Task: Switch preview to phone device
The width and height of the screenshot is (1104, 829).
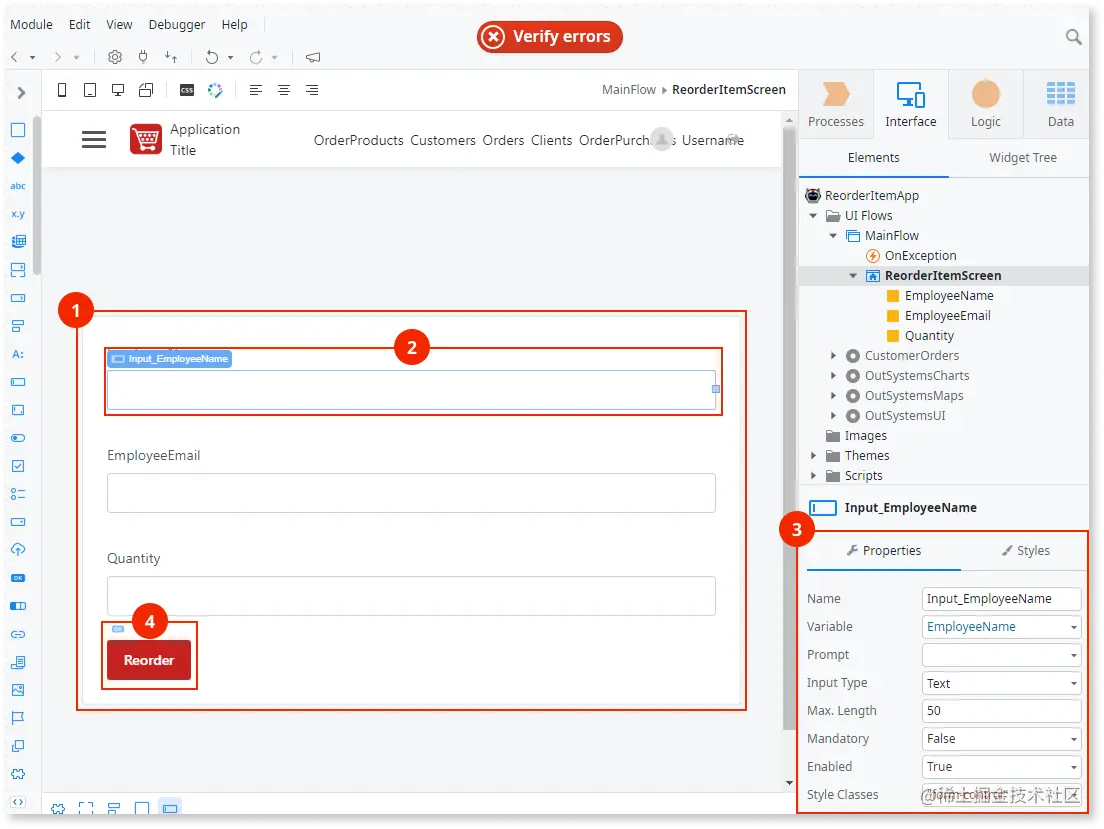Action: tap(62, 90)
